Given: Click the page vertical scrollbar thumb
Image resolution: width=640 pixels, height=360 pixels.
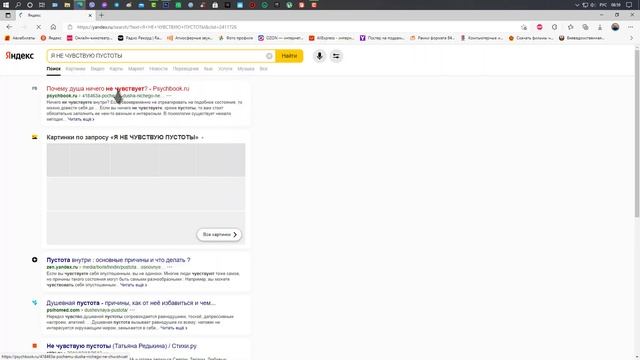Looking at the screenshot, I should [637, 133].
